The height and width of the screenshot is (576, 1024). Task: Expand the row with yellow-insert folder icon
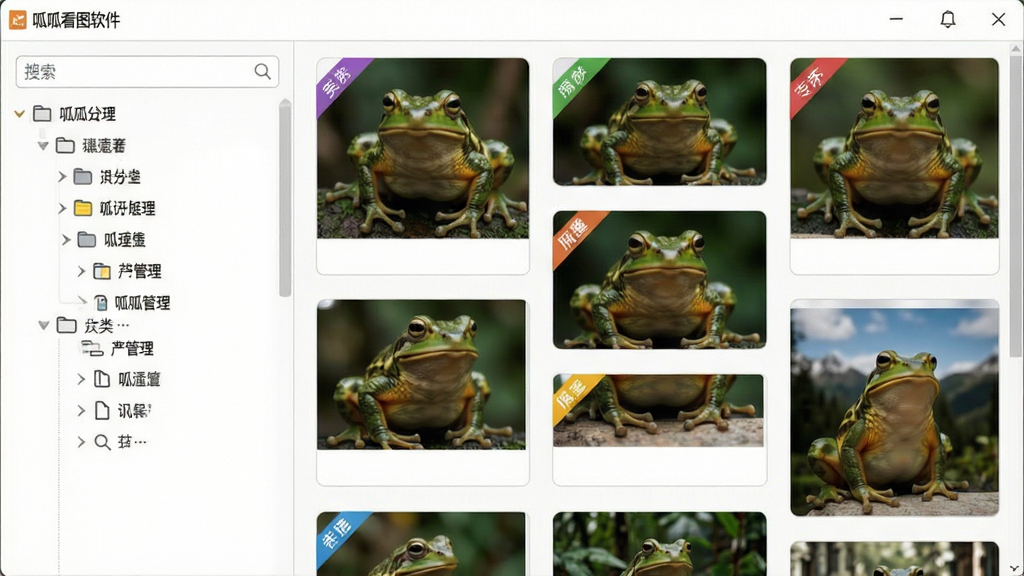[x=81, y=271]
